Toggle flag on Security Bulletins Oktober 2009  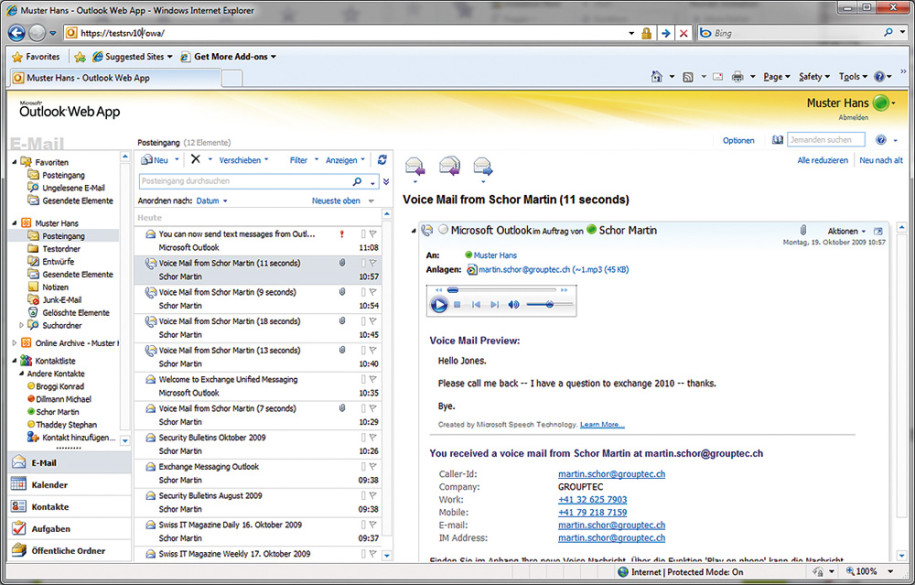[373, 437]
